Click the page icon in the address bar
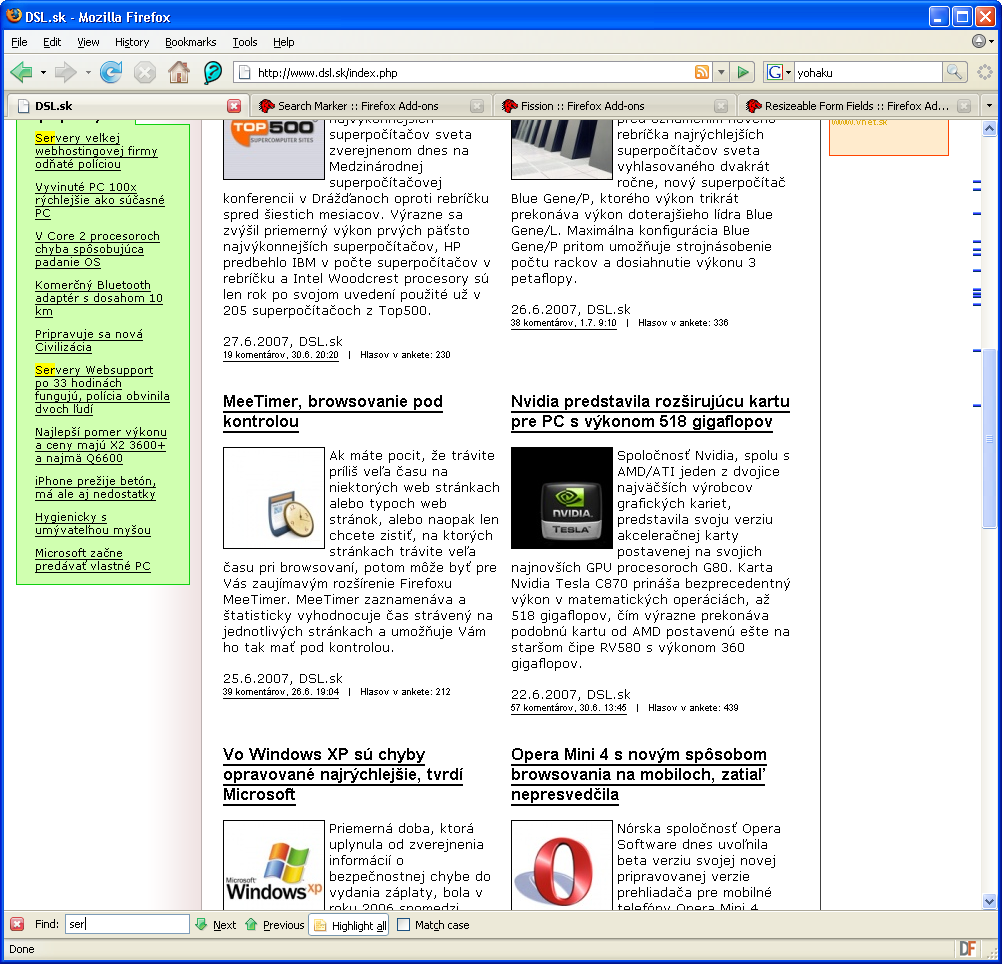 244,72
